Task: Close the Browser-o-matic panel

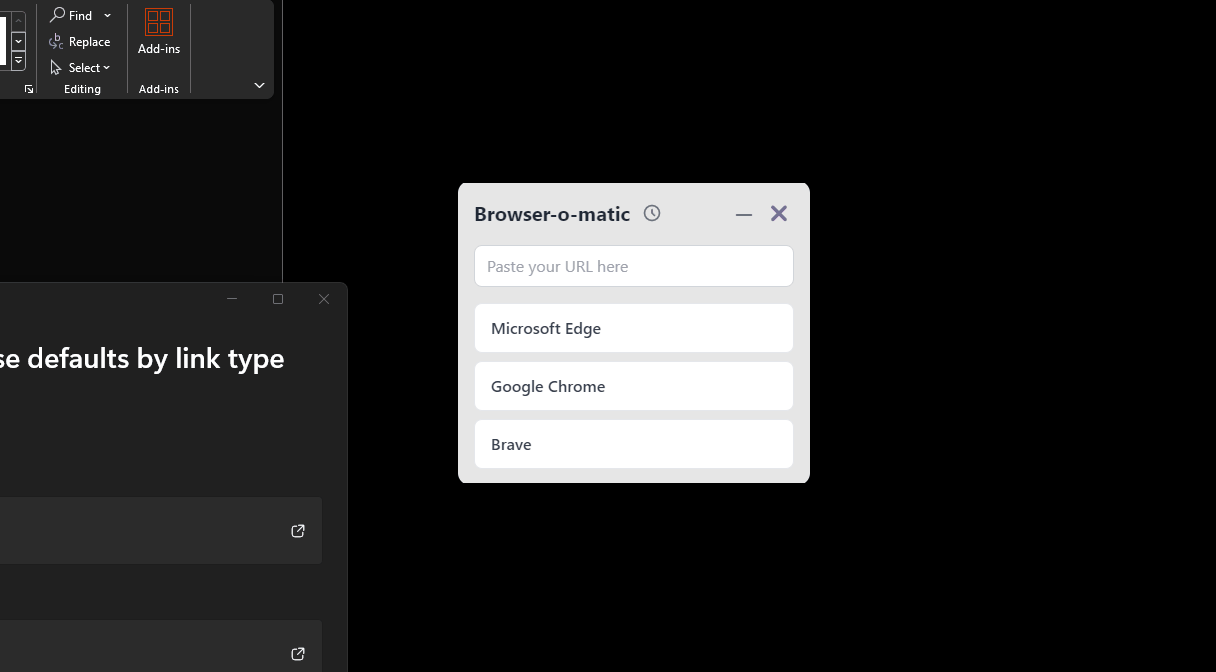Action: [x=779, y=213]
